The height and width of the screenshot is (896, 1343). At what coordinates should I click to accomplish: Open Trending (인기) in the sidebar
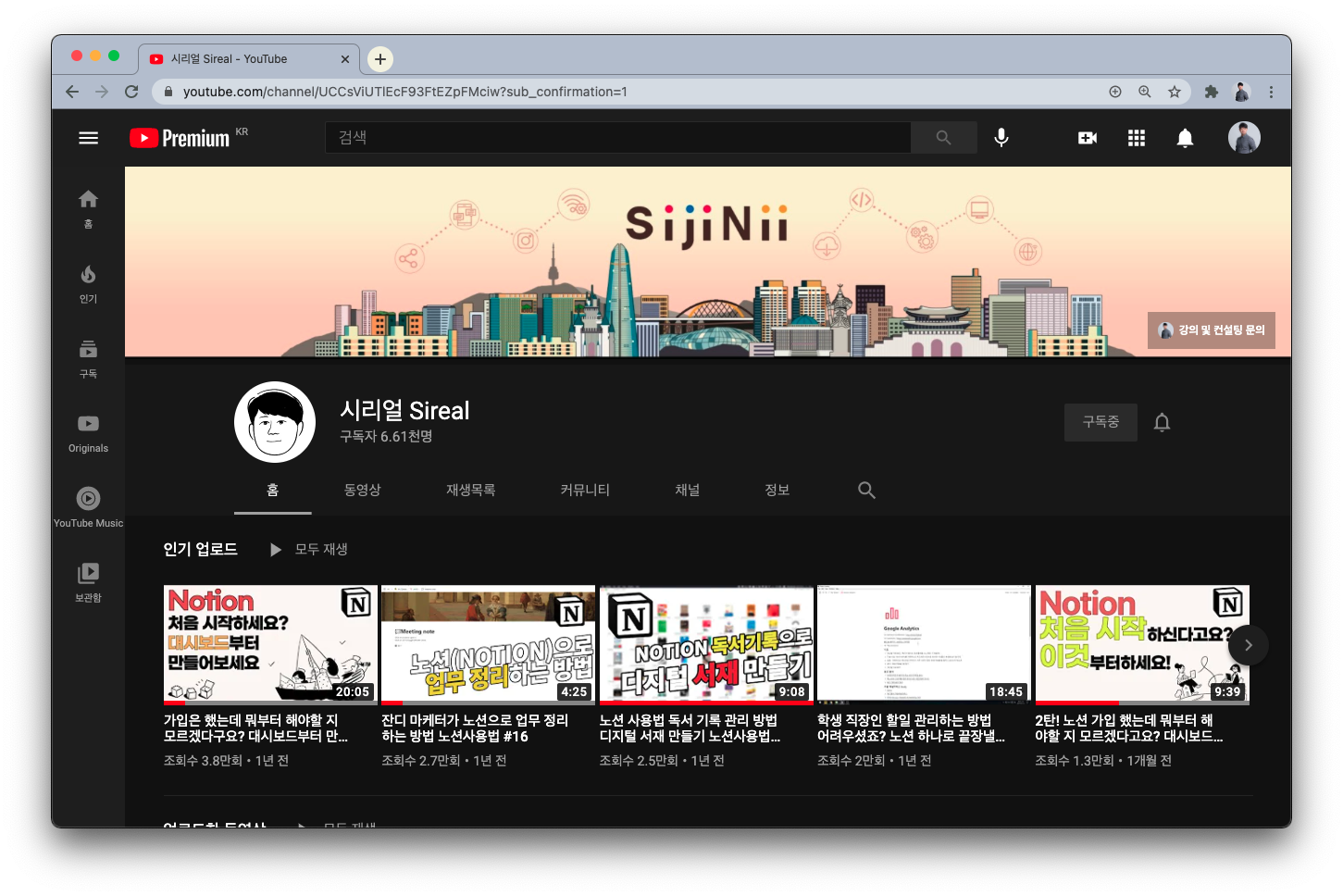88,284
